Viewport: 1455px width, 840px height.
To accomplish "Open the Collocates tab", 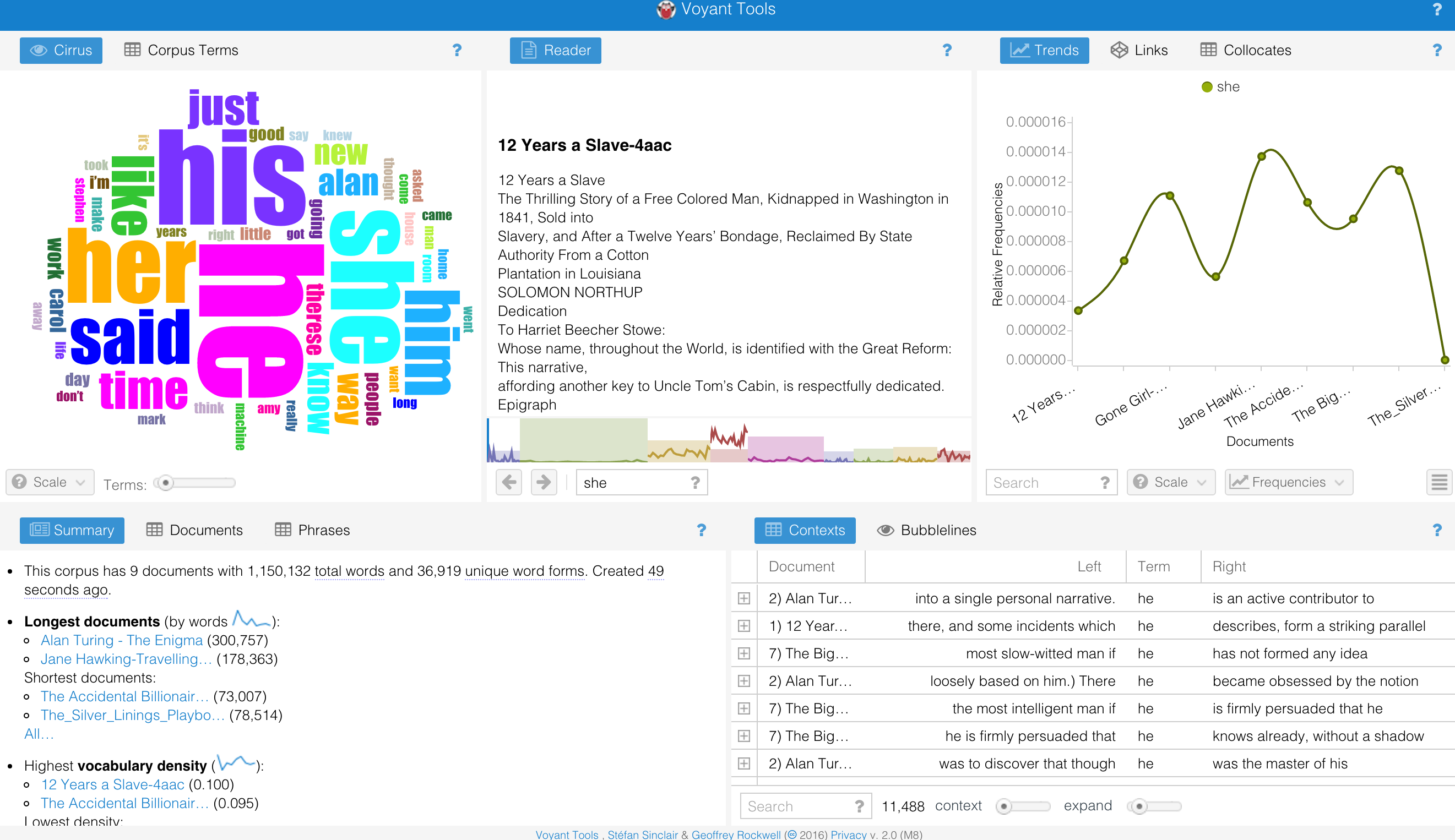I will 1246,50.
